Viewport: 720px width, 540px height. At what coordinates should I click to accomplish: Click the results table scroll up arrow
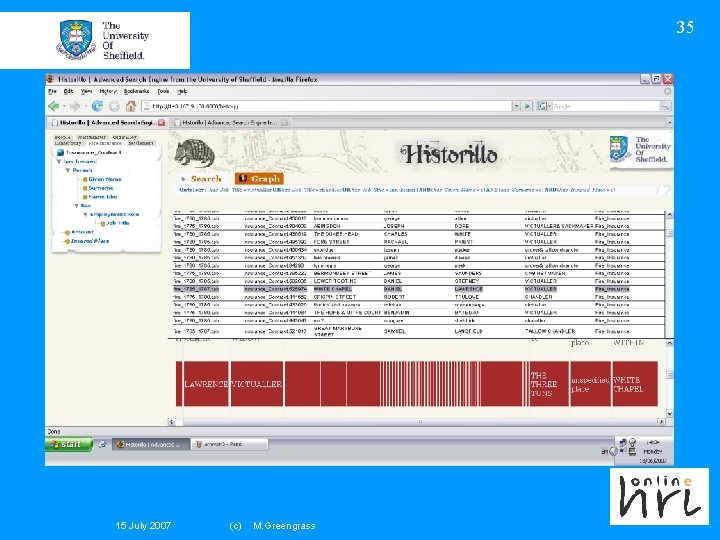pos(669,214)
